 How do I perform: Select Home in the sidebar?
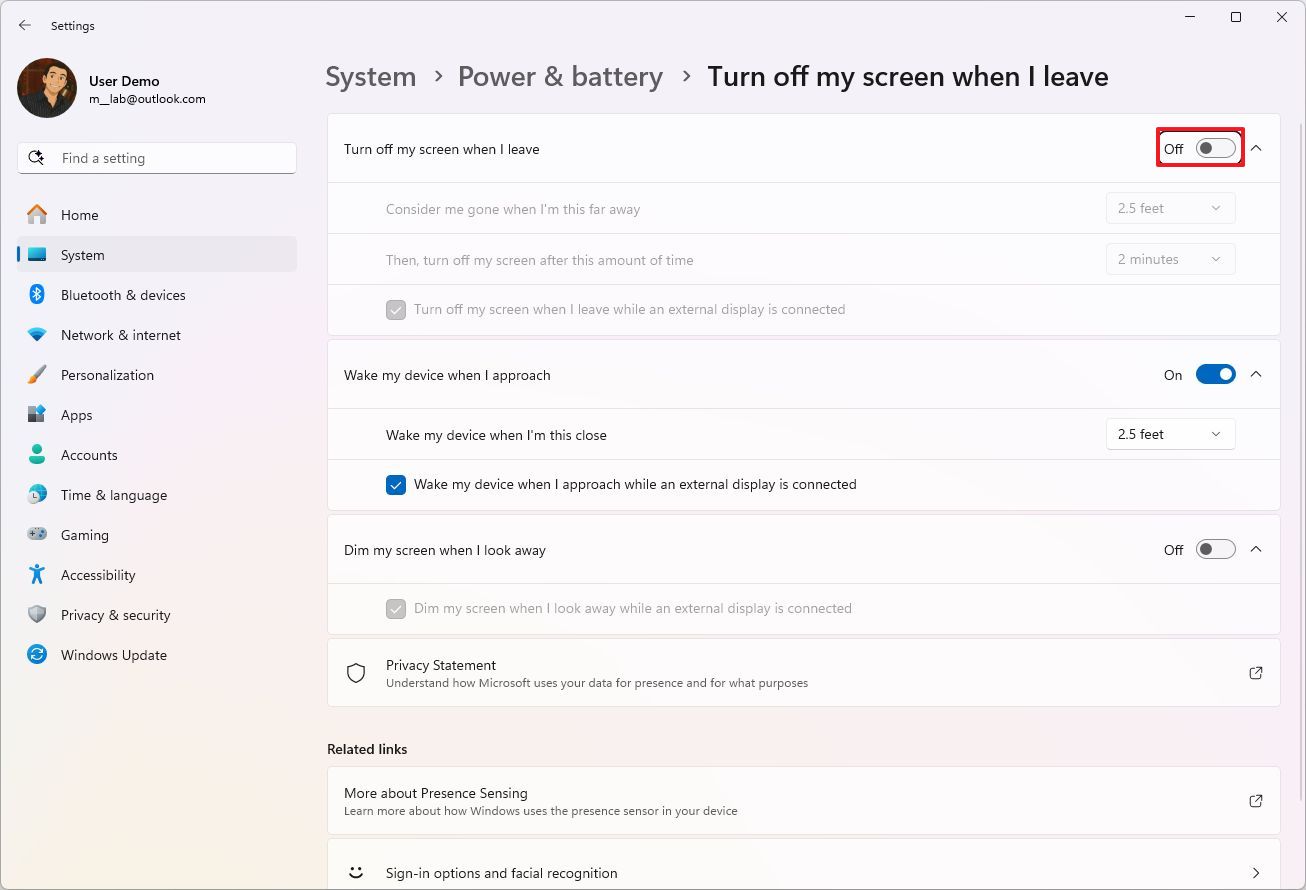point(79,214)
